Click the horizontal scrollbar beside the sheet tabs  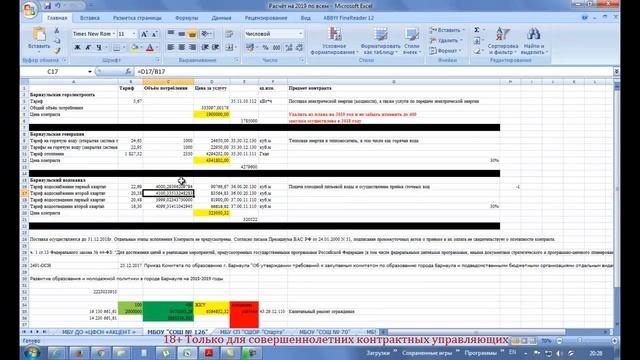[476, 332]
